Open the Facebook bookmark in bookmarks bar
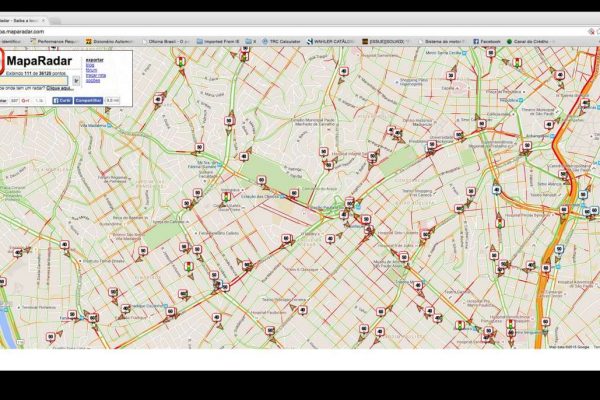The width and height of the screenshot is (600, 400). pyautogui.click(x=486, y=41)
